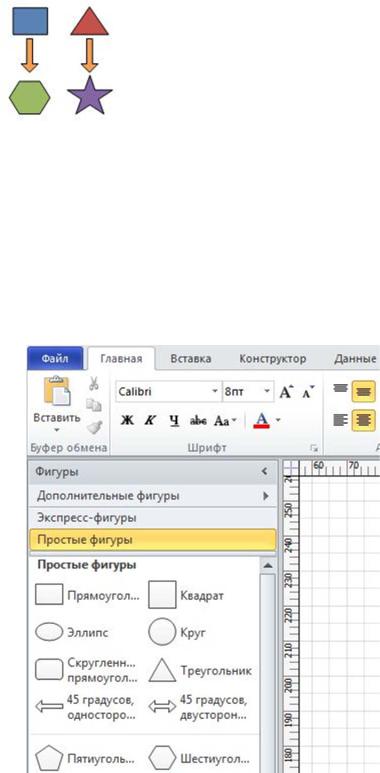Image resolution: width=380 pixels, height=773 pixels.
Task: Select the Эллипс shape
Action: click(x=71, y=632)
